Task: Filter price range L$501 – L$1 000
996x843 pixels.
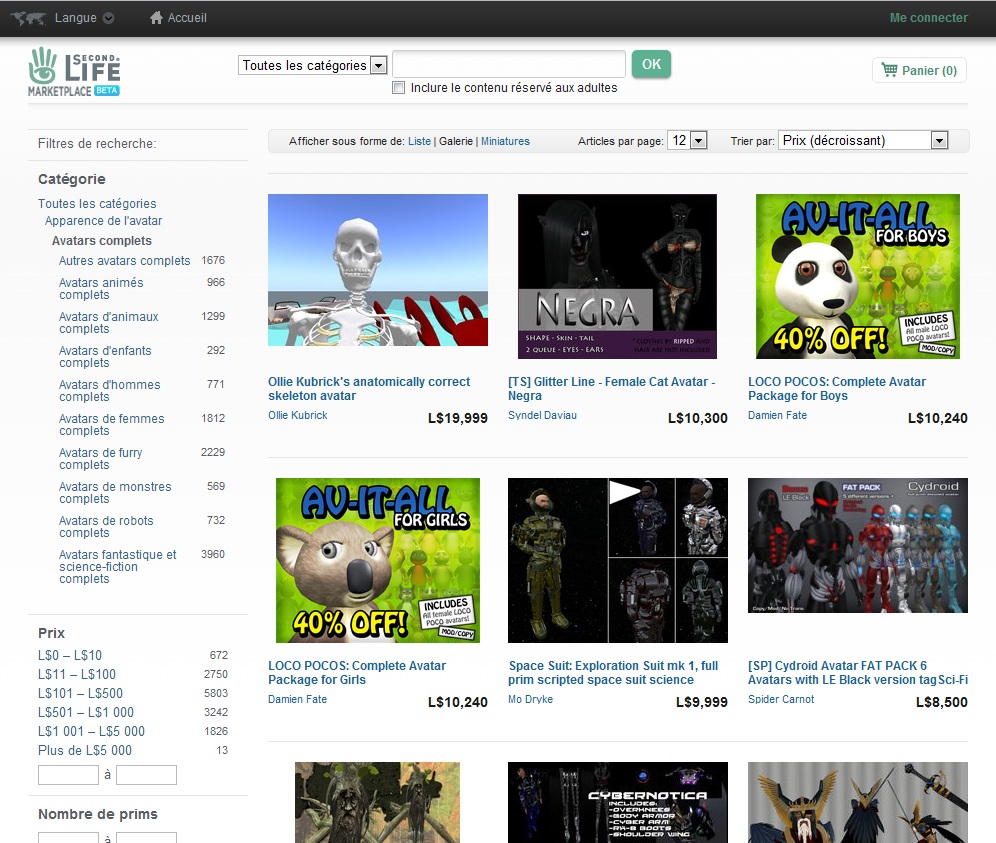Action: 86,712
